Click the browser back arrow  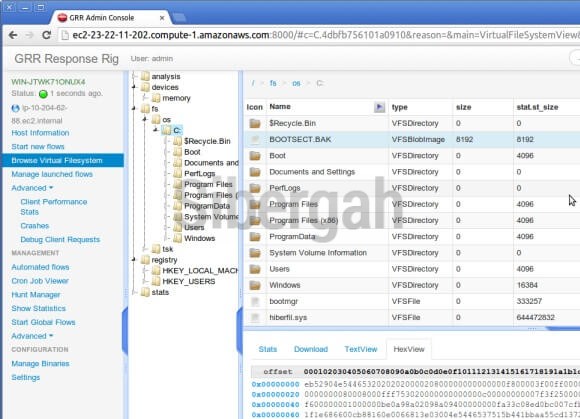tap(13, 35)
